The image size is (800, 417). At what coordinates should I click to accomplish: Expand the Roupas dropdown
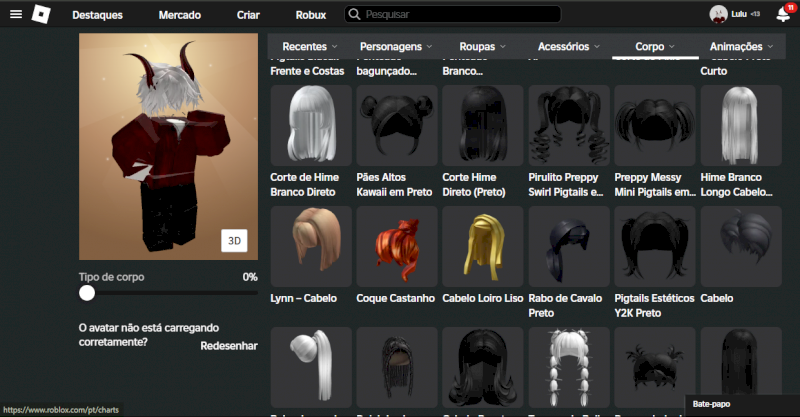click(x=482, y=46)
